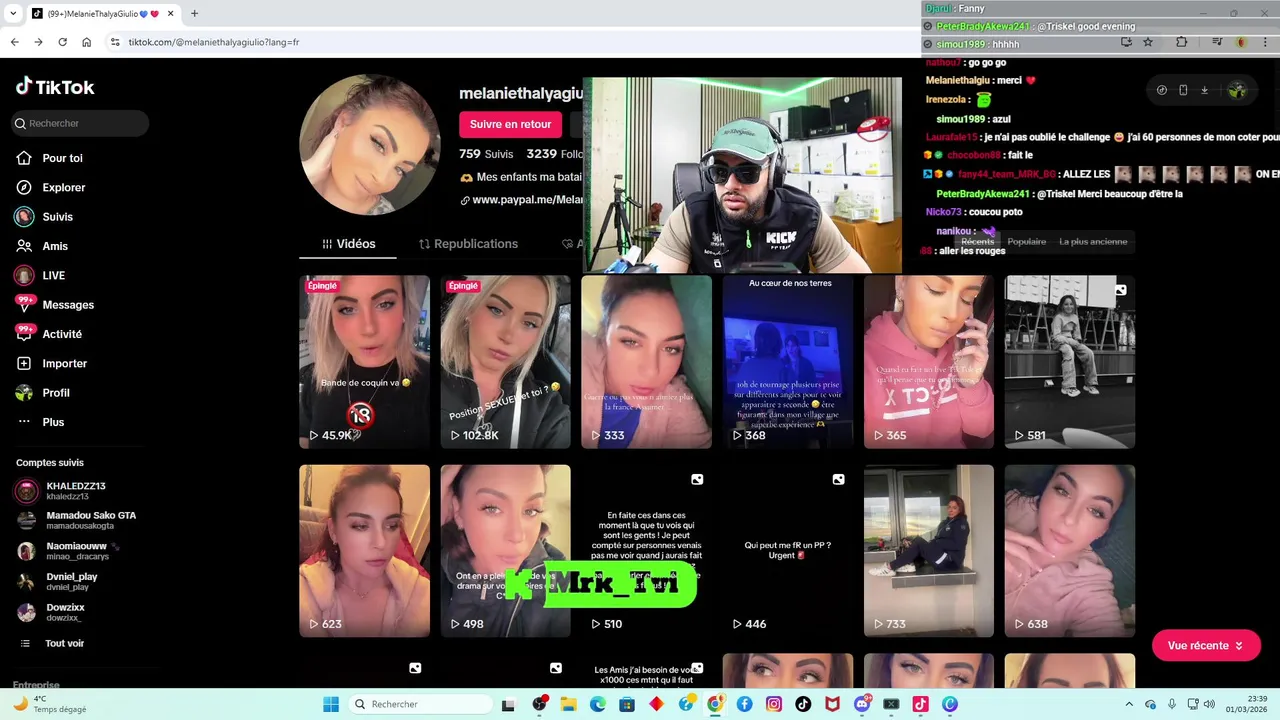Viewport: 1280px width, 720px height.
Task: Open Profil in the sidebar
Action: [x=55, y=393]
